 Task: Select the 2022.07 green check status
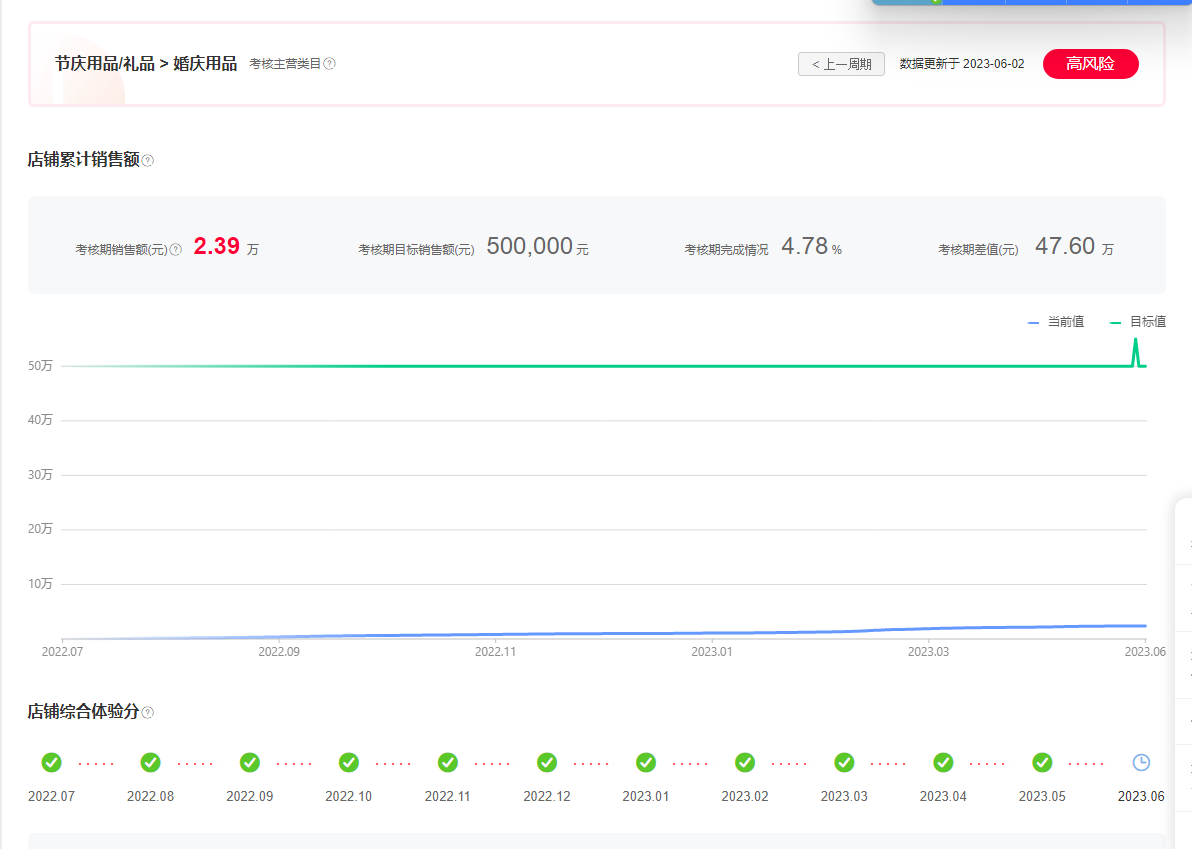(x=52, y=762)
